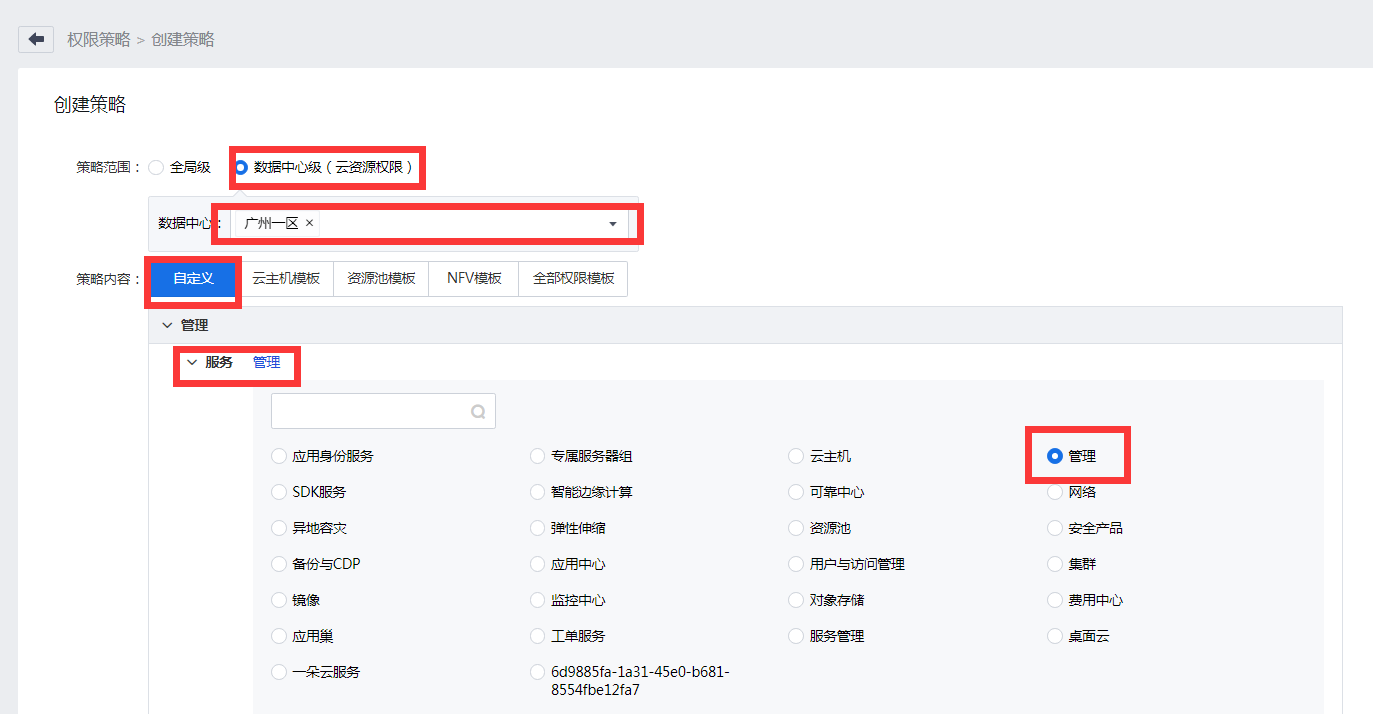
Task: Click the search magnifier icon
Action: point(478,411)
